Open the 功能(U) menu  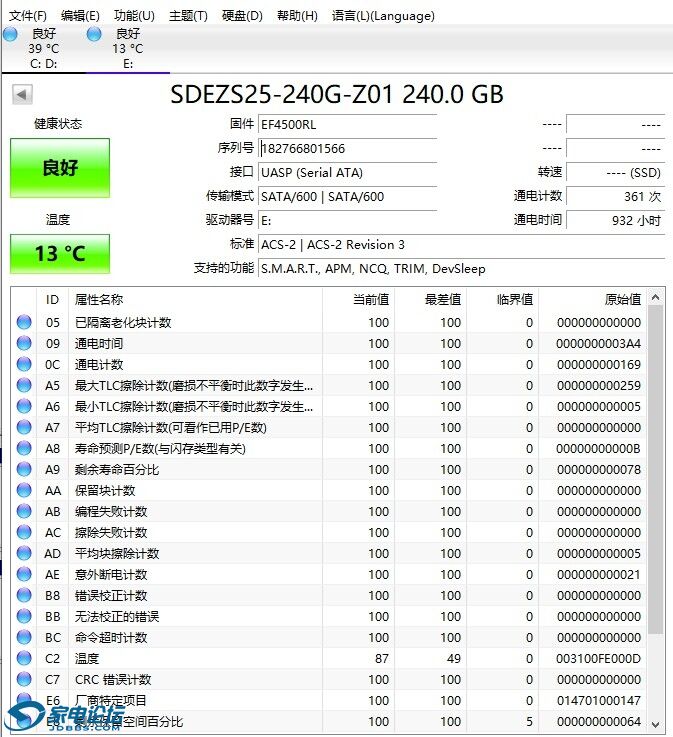click(x=134, y=16)
